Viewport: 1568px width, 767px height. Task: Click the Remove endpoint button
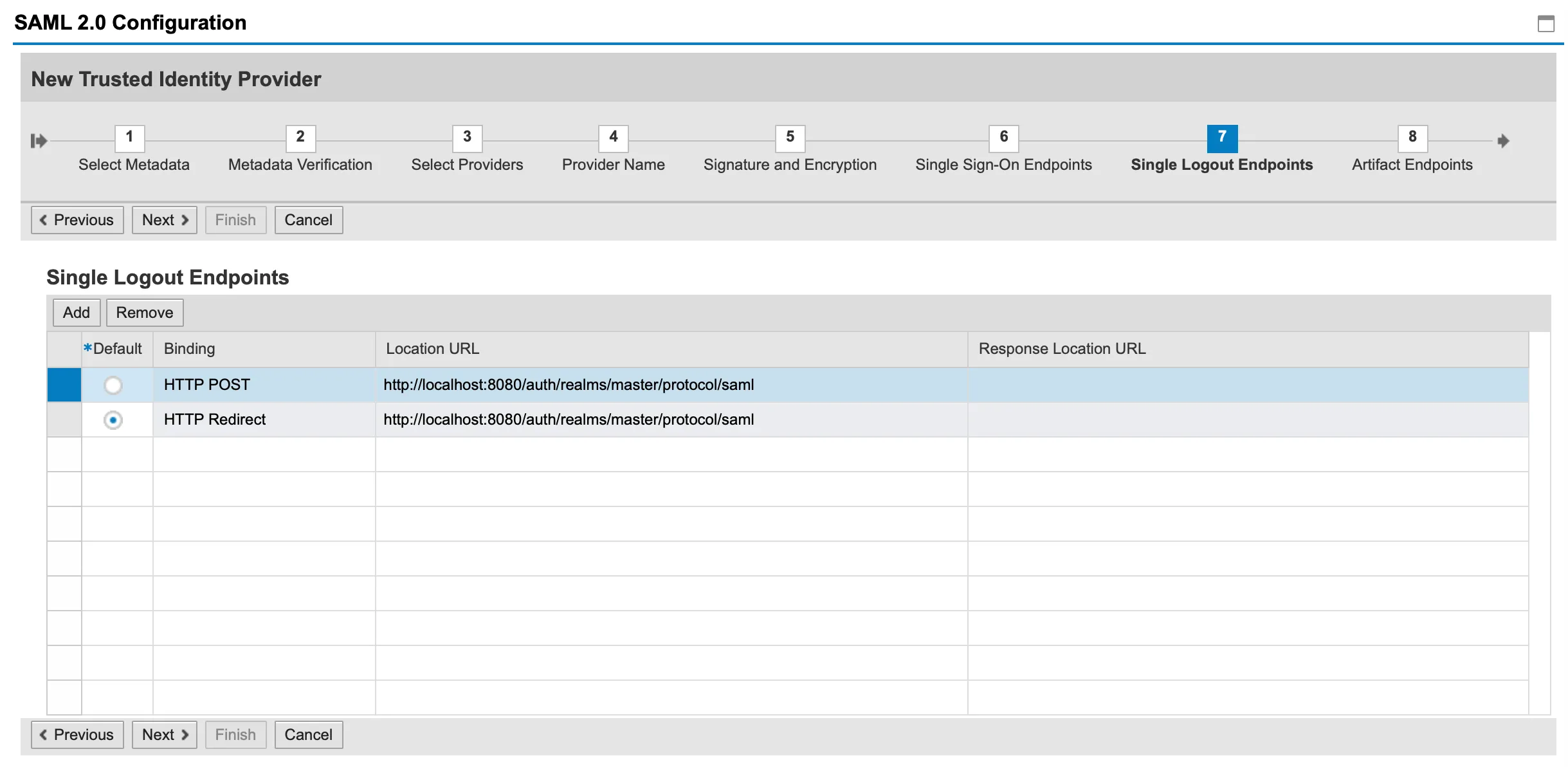[144, 313]
